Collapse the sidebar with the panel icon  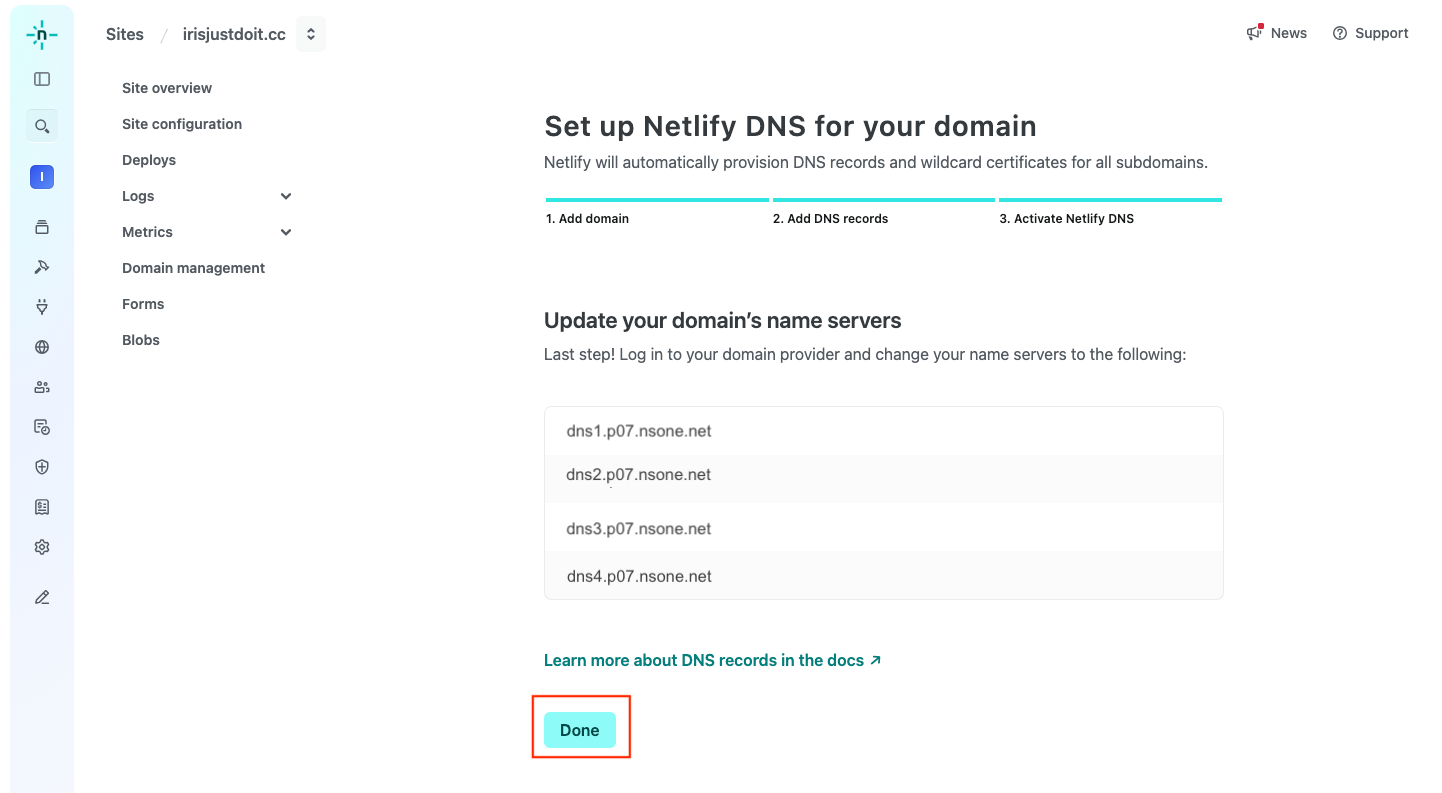coord(42,79)
